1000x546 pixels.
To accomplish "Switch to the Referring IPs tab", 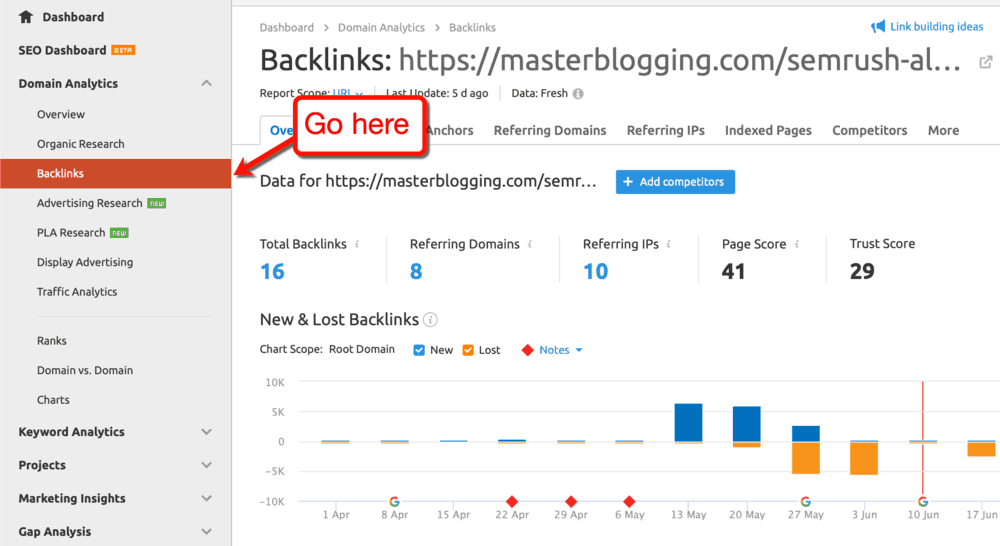I will (x=665, y=131).
